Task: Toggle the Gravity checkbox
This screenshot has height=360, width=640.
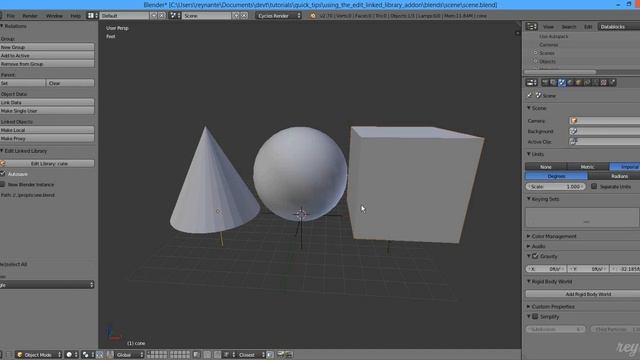Action: click(x=535, y=256)
